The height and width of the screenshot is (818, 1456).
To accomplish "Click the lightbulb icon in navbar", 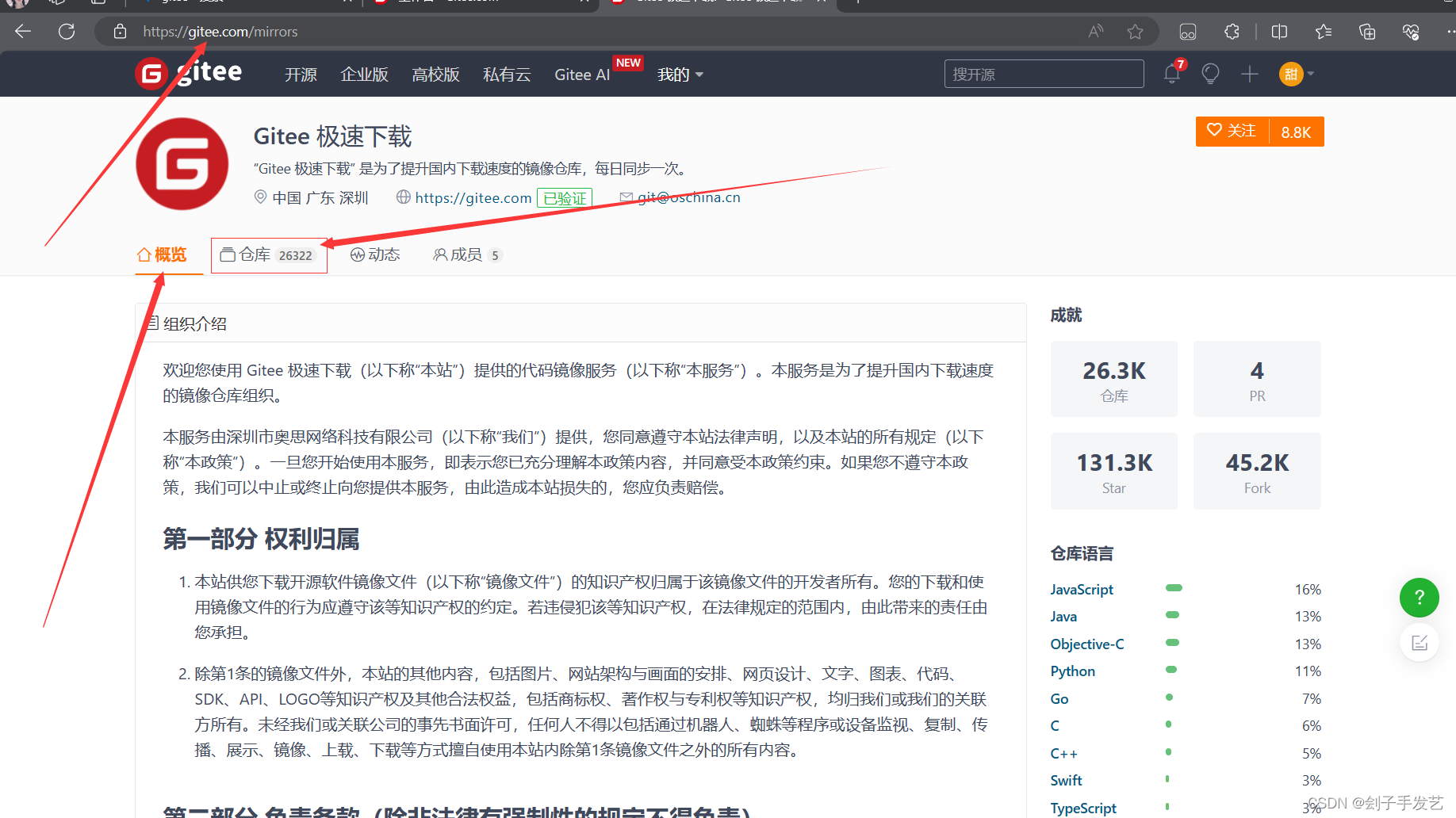I will [x=1210, y=74].
